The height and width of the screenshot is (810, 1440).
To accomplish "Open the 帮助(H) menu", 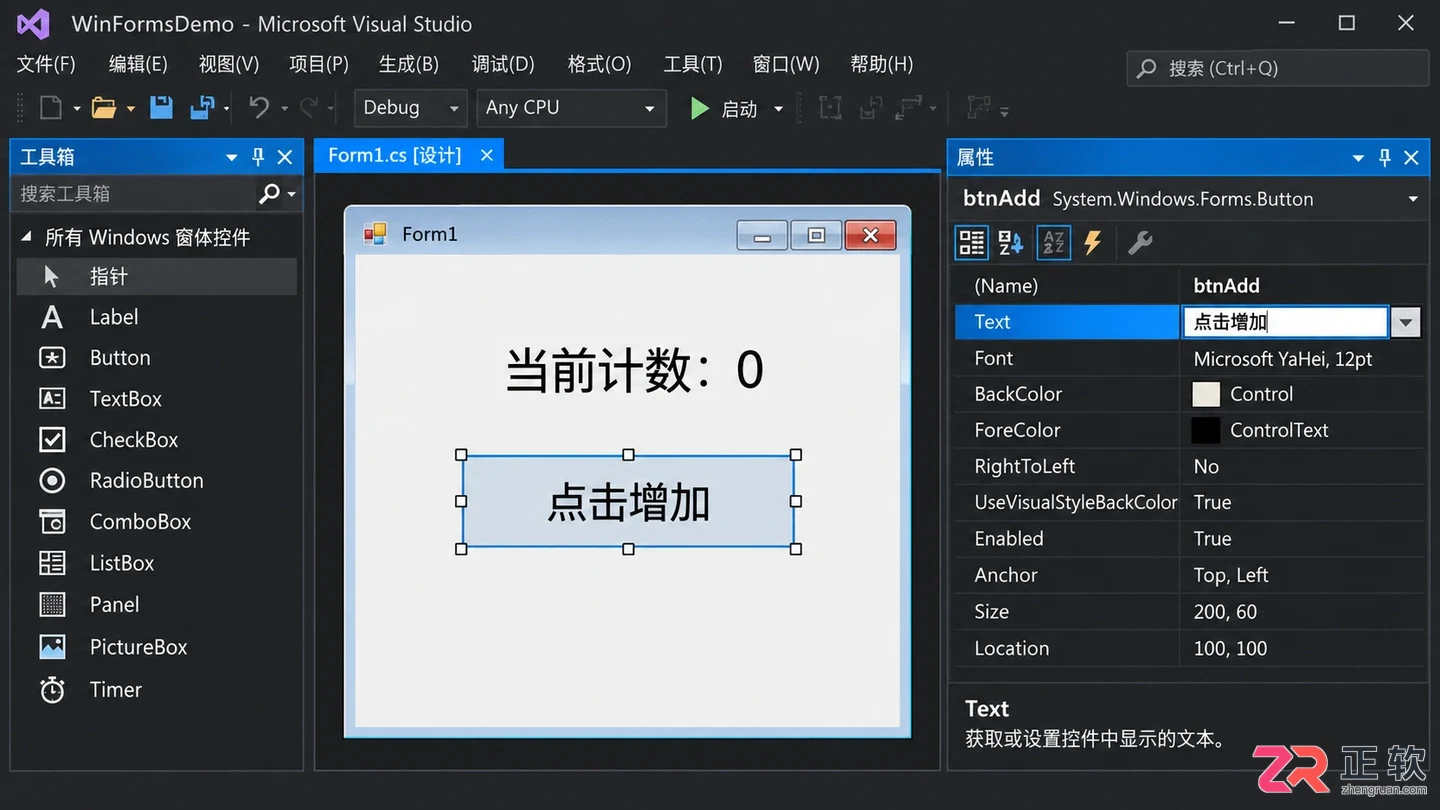I will (882, 64).
